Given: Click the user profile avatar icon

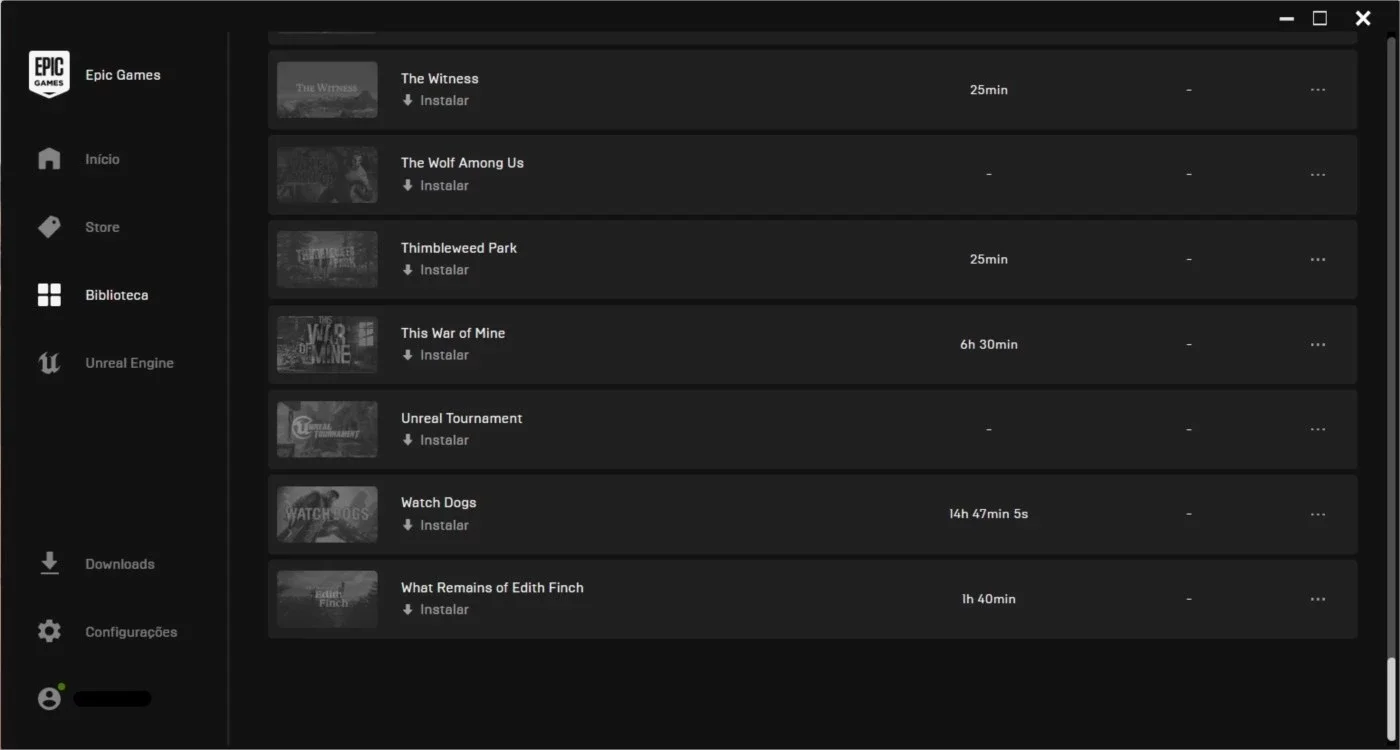Looking at the screenshot, I should coord(49,699).
